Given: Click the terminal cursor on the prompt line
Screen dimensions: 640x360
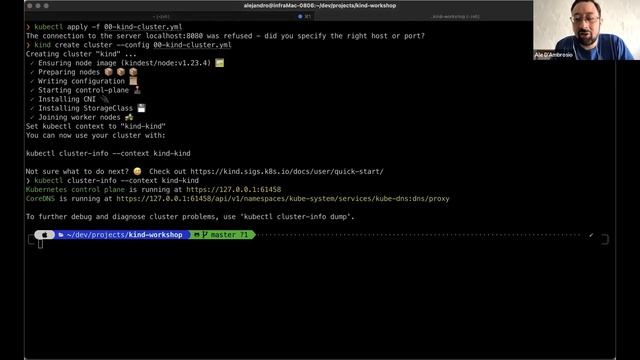Looking at the screenshot, I should [40, 244].
